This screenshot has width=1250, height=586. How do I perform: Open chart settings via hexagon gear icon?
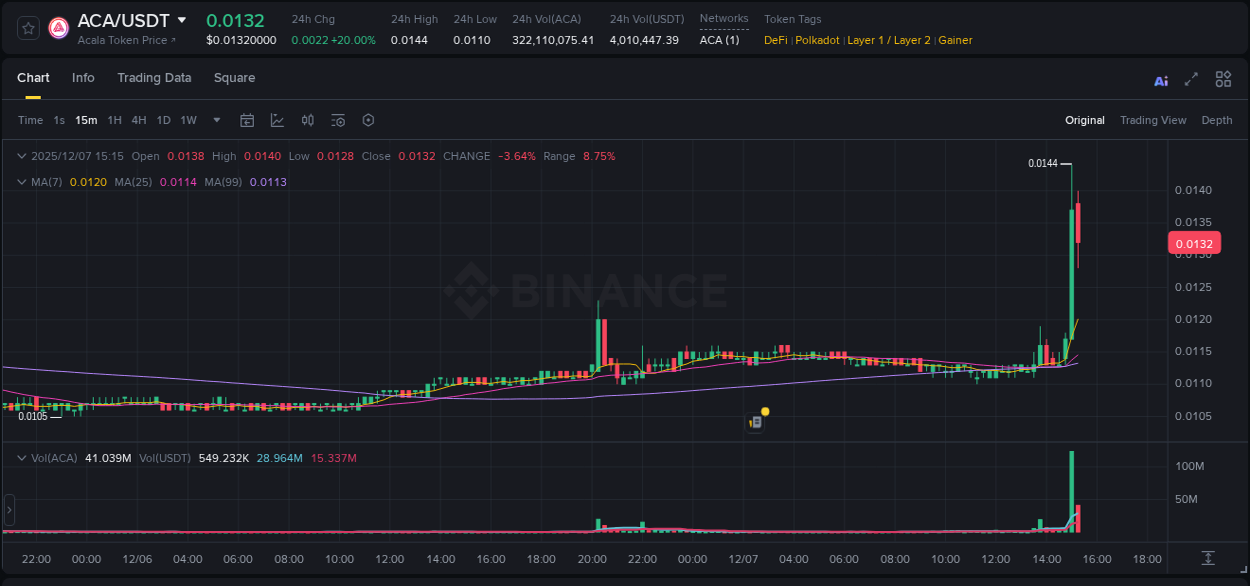368,120
